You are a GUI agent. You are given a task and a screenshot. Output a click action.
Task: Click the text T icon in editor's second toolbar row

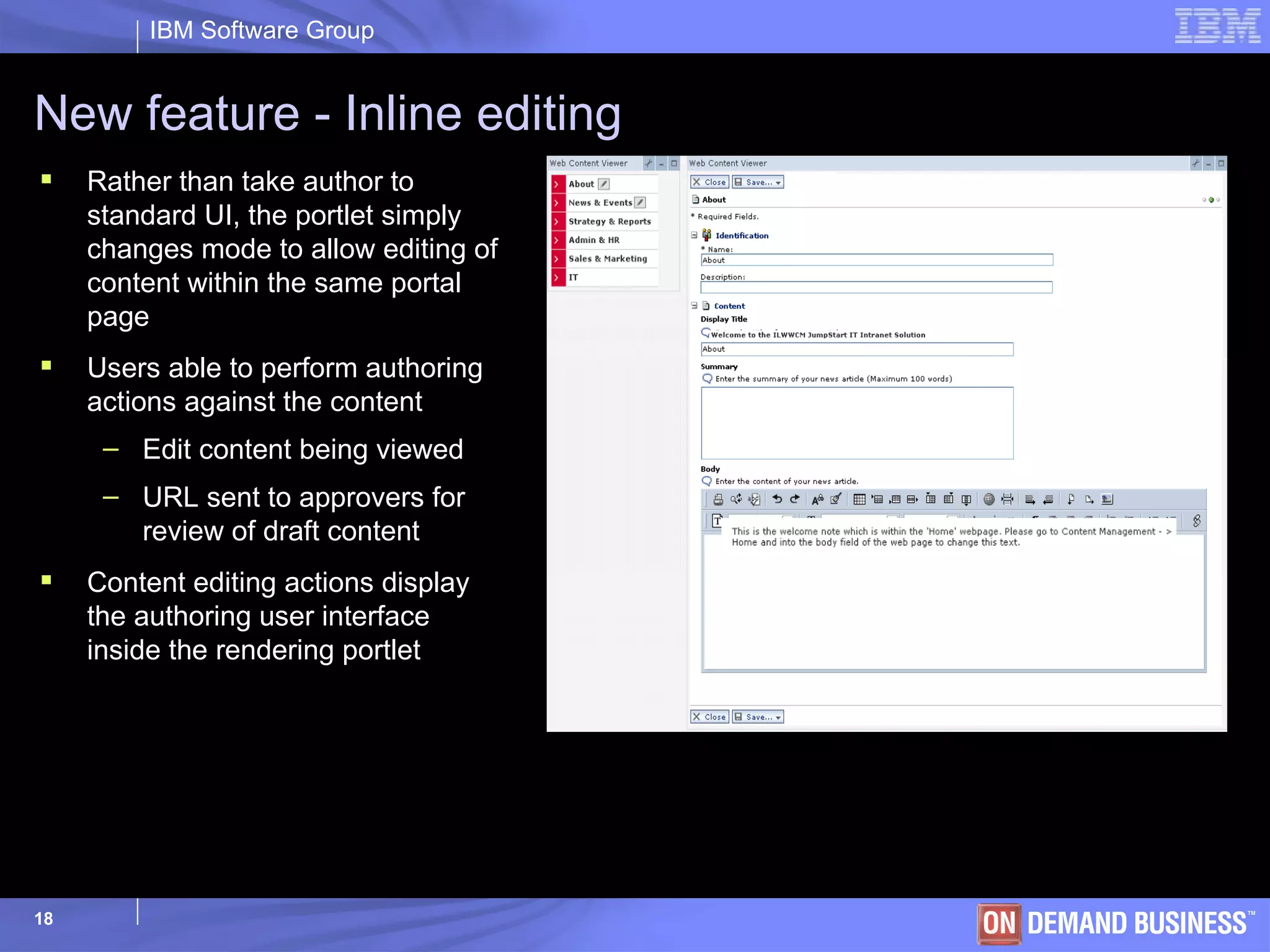[x=717, y=520]
